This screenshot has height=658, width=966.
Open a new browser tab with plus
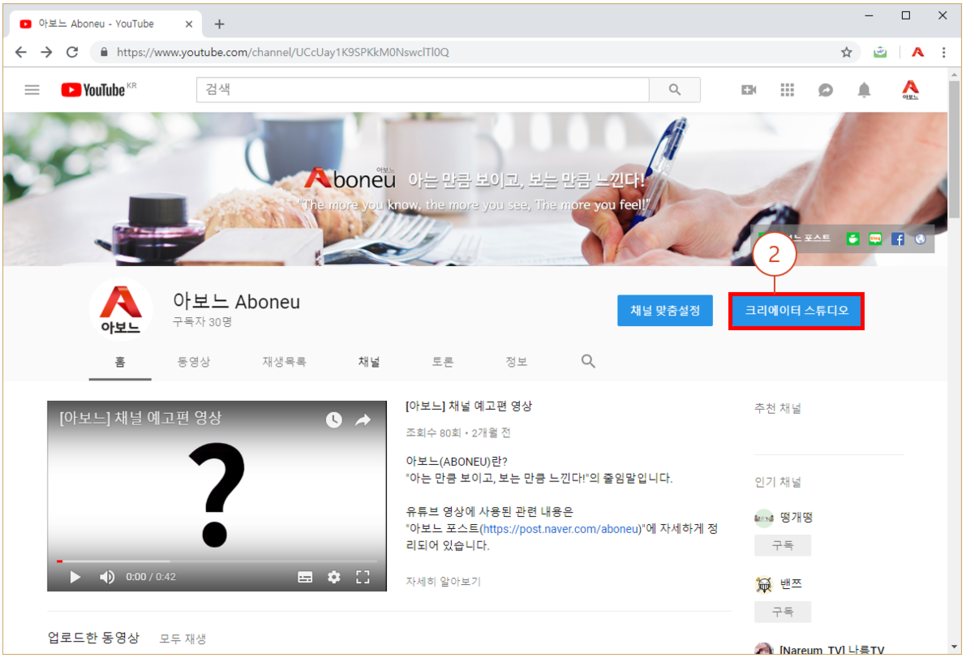(x=219, y=24)
